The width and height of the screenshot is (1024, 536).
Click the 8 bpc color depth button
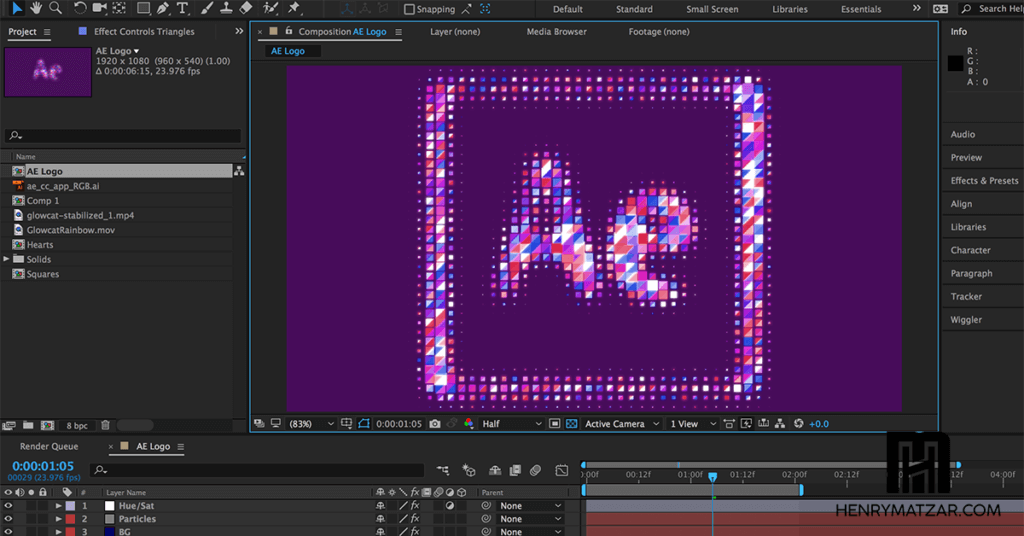point(76,425)
